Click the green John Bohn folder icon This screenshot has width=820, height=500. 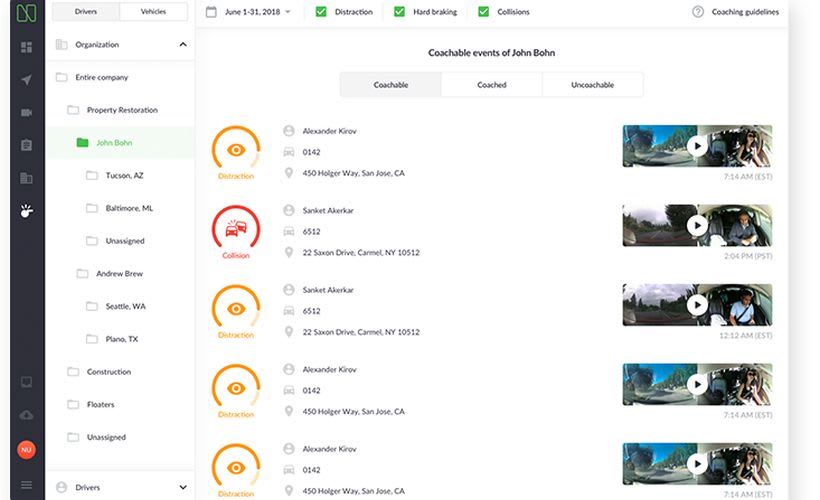click(x=82, y=142)
